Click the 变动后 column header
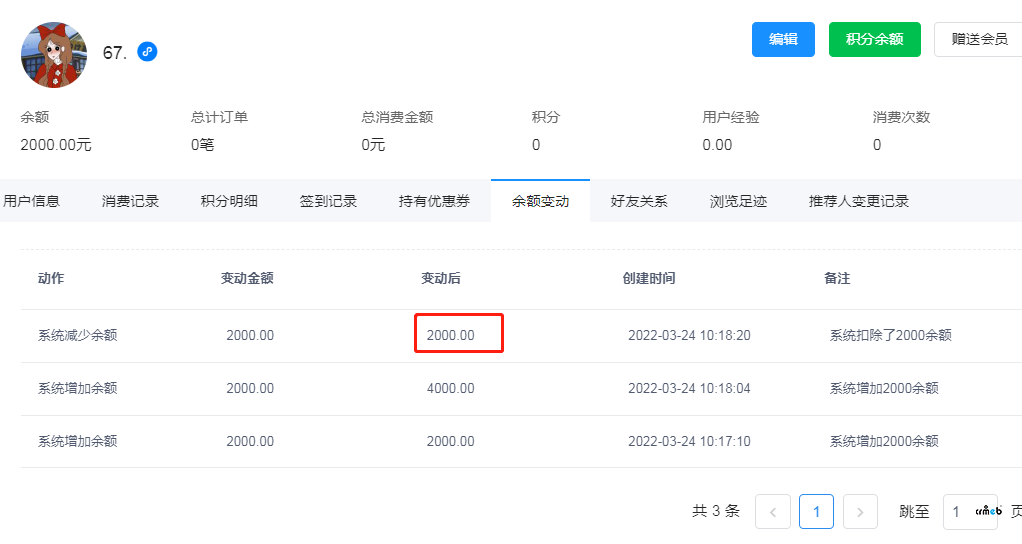The height and width of the screenshot is (544, 1022). [x=441, y=278]
